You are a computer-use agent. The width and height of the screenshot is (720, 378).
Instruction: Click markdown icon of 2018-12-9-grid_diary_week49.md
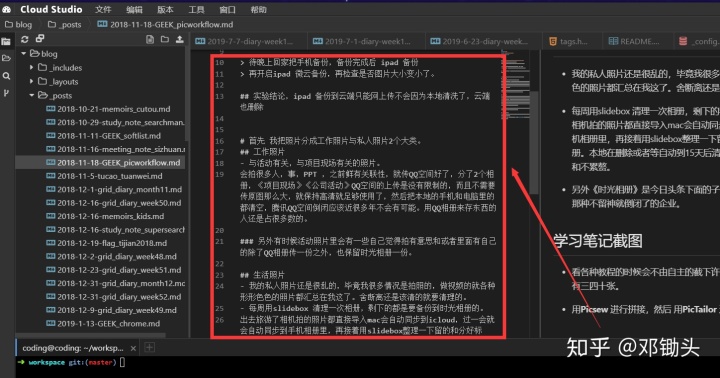[51, 310]
